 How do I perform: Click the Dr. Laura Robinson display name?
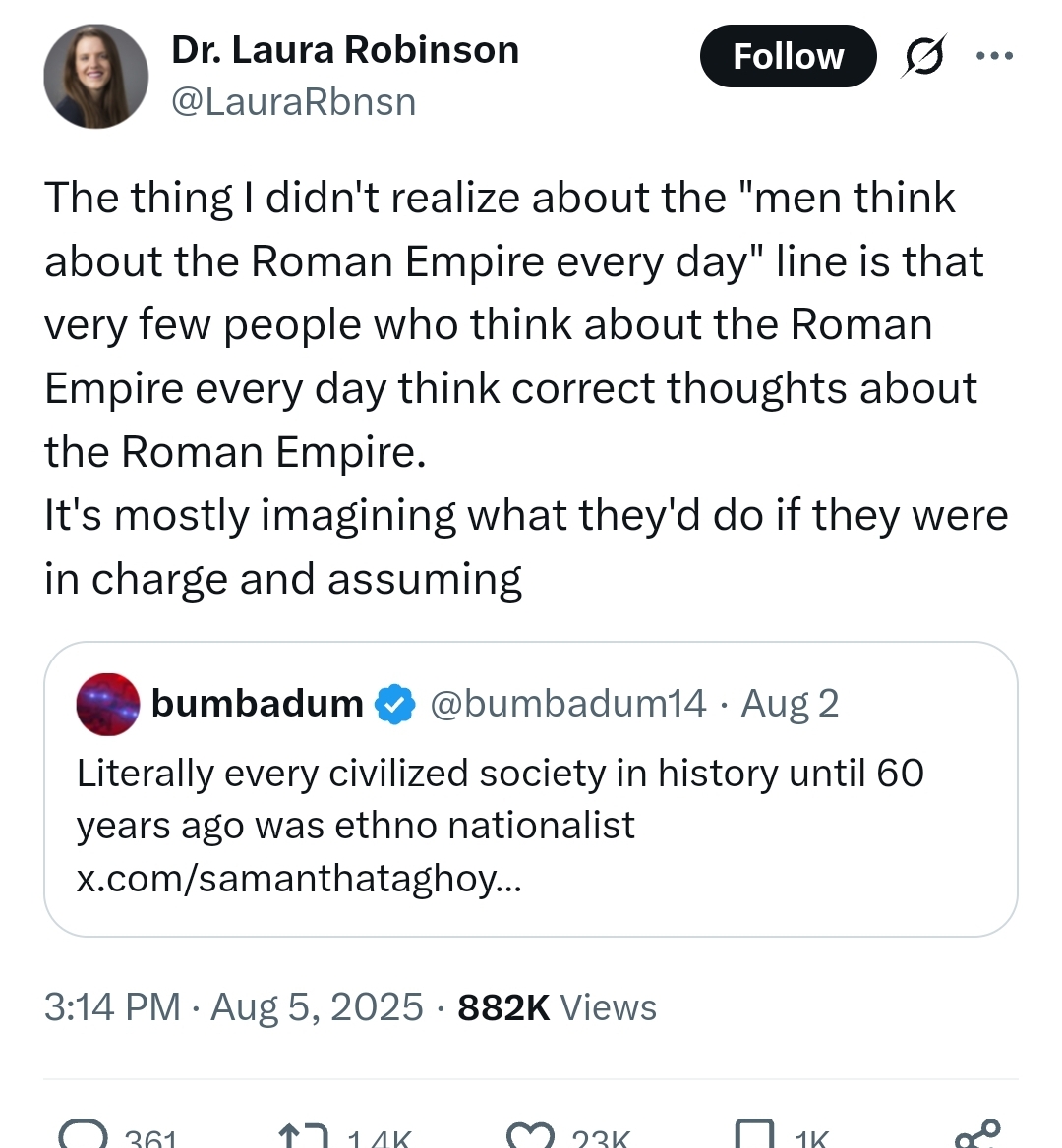pyautogui.click(x=345, y=50)
